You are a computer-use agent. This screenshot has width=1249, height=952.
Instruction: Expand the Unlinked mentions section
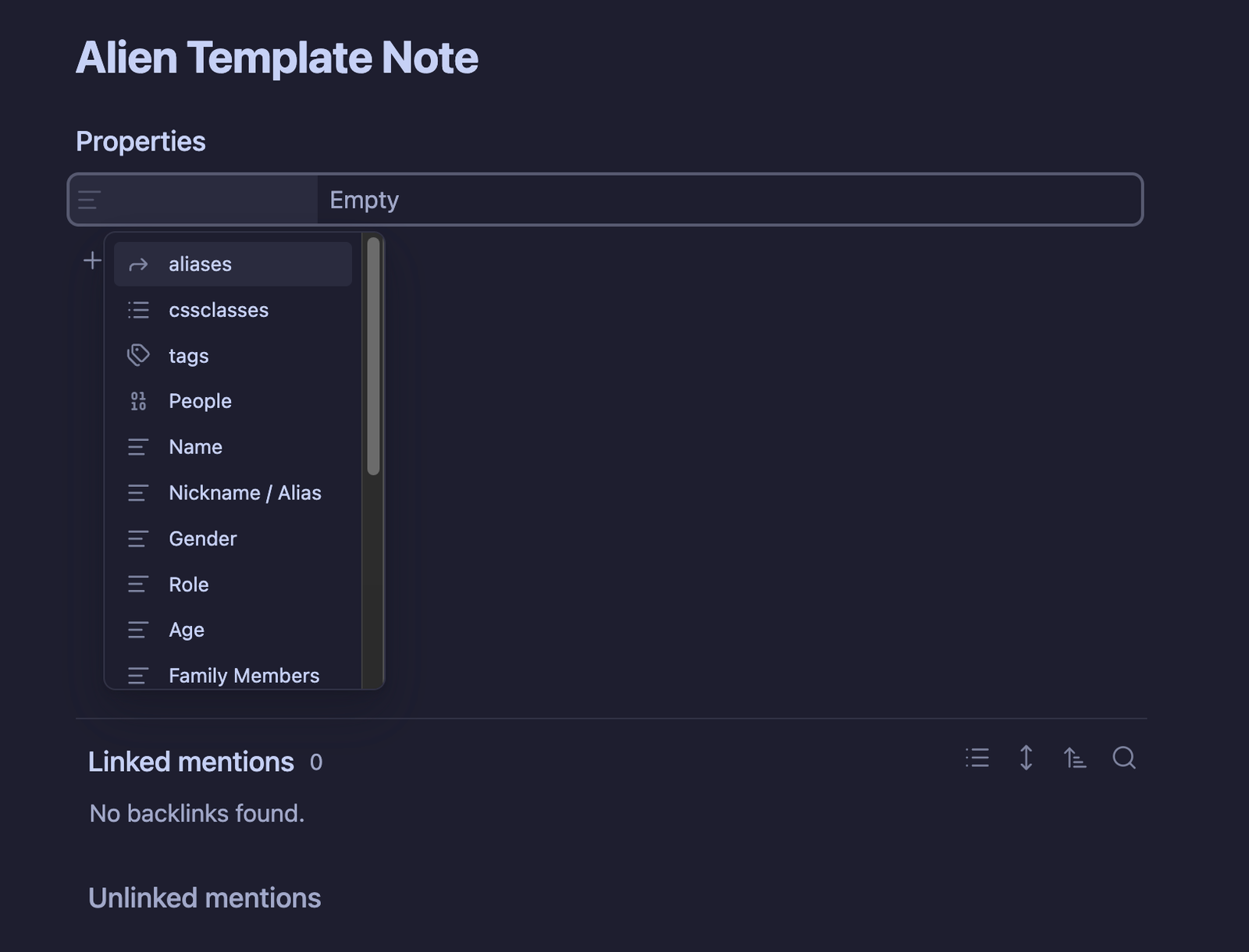(205, 898)
